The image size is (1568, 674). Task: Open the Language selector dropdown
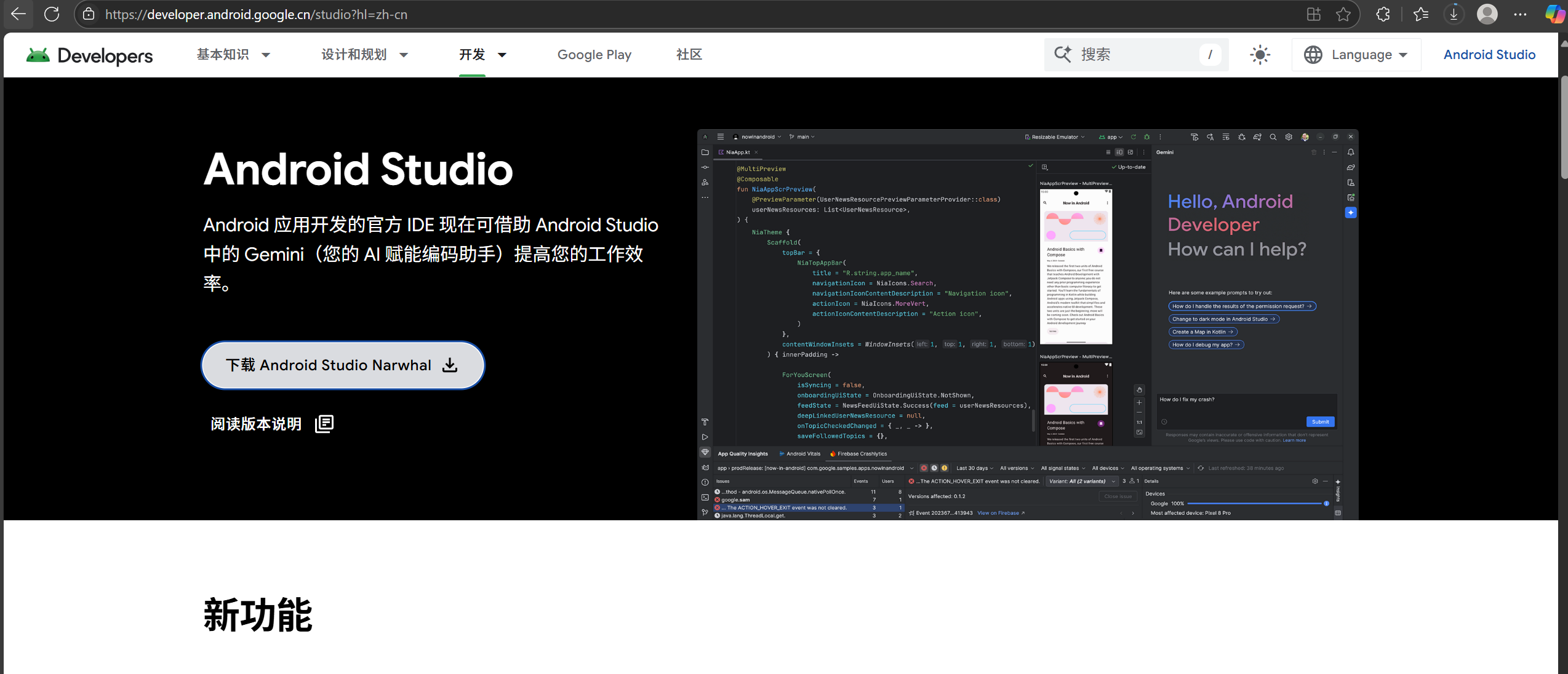(x=1356, y=55)
